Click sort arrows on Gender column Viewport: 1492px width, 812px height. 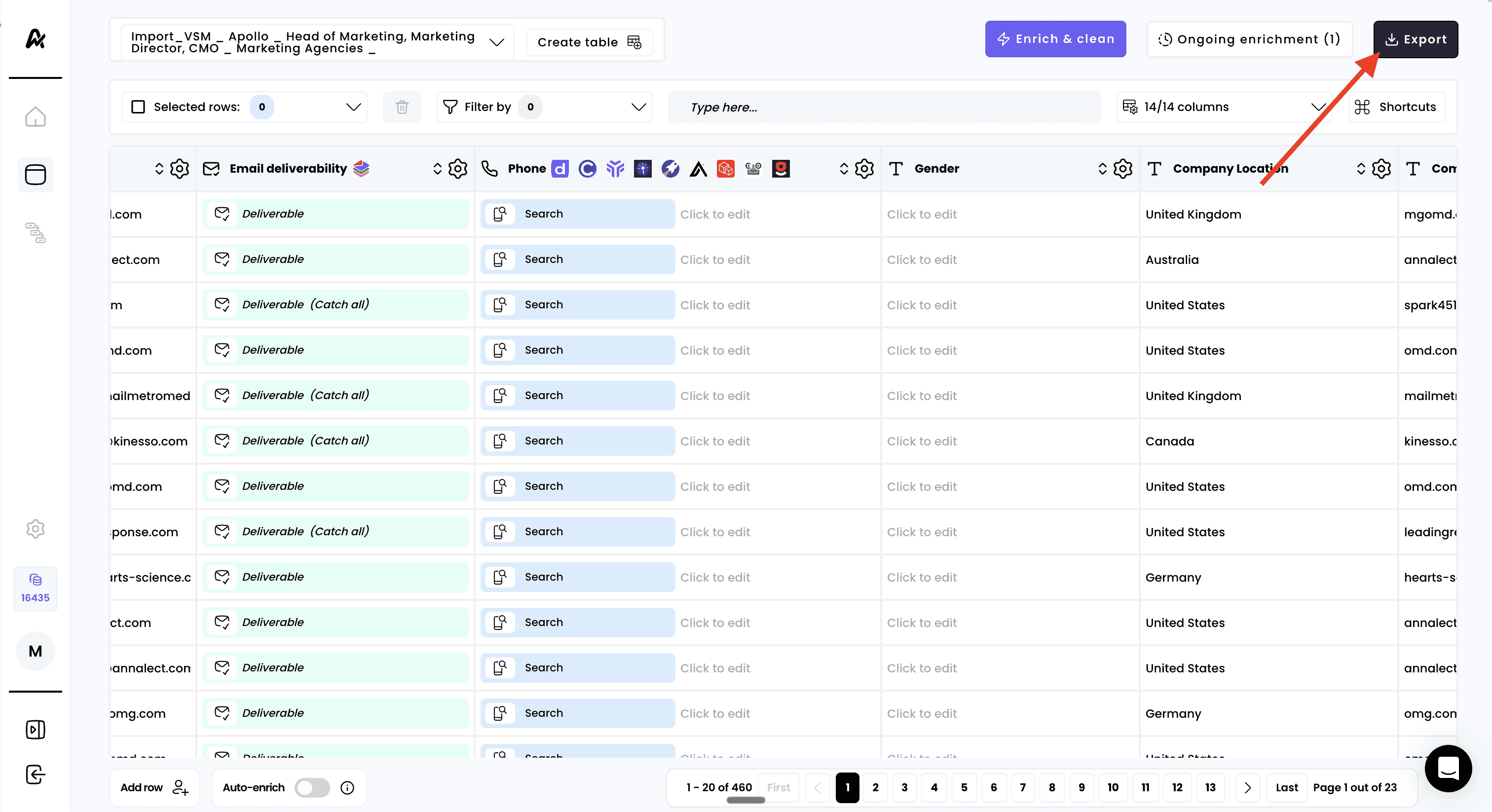click(x=1102, y=169)
